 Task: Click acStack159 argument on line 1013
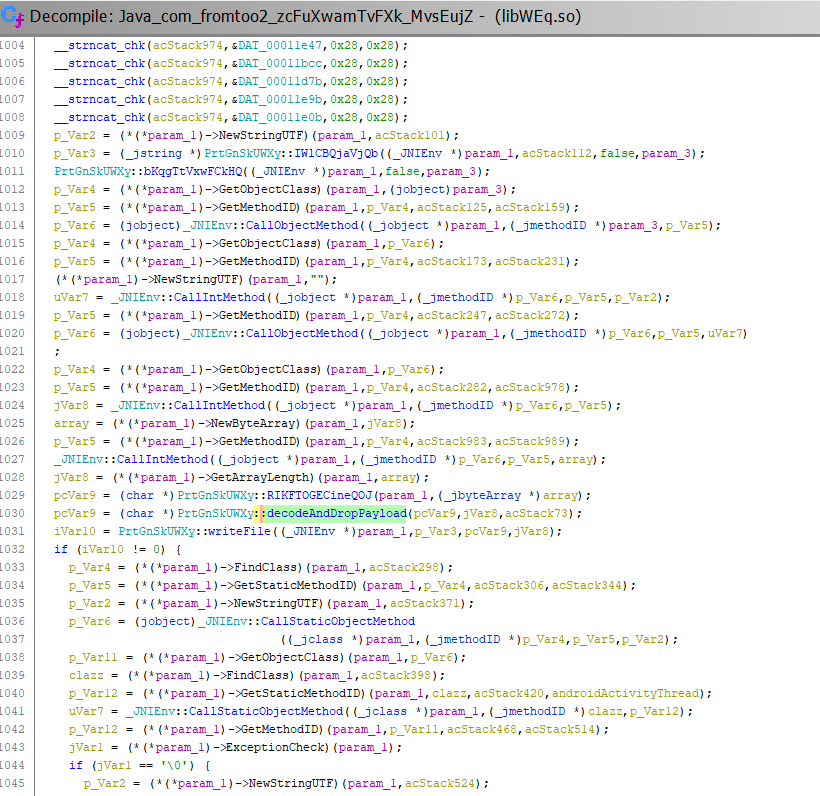click(530, 208)
